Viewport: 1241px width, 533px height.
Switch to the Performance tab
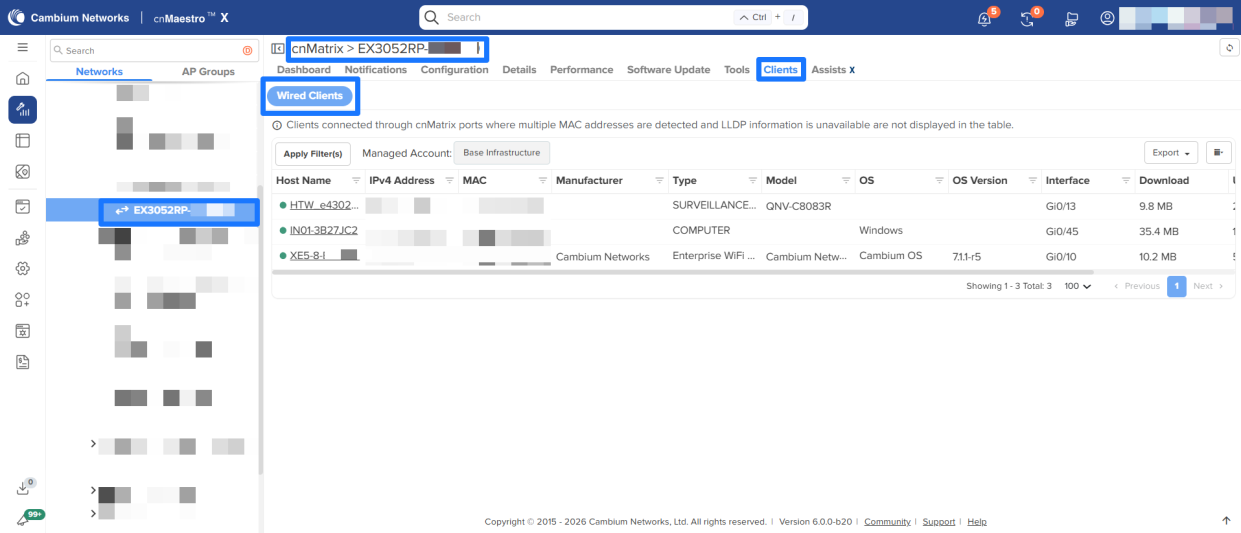581,70
